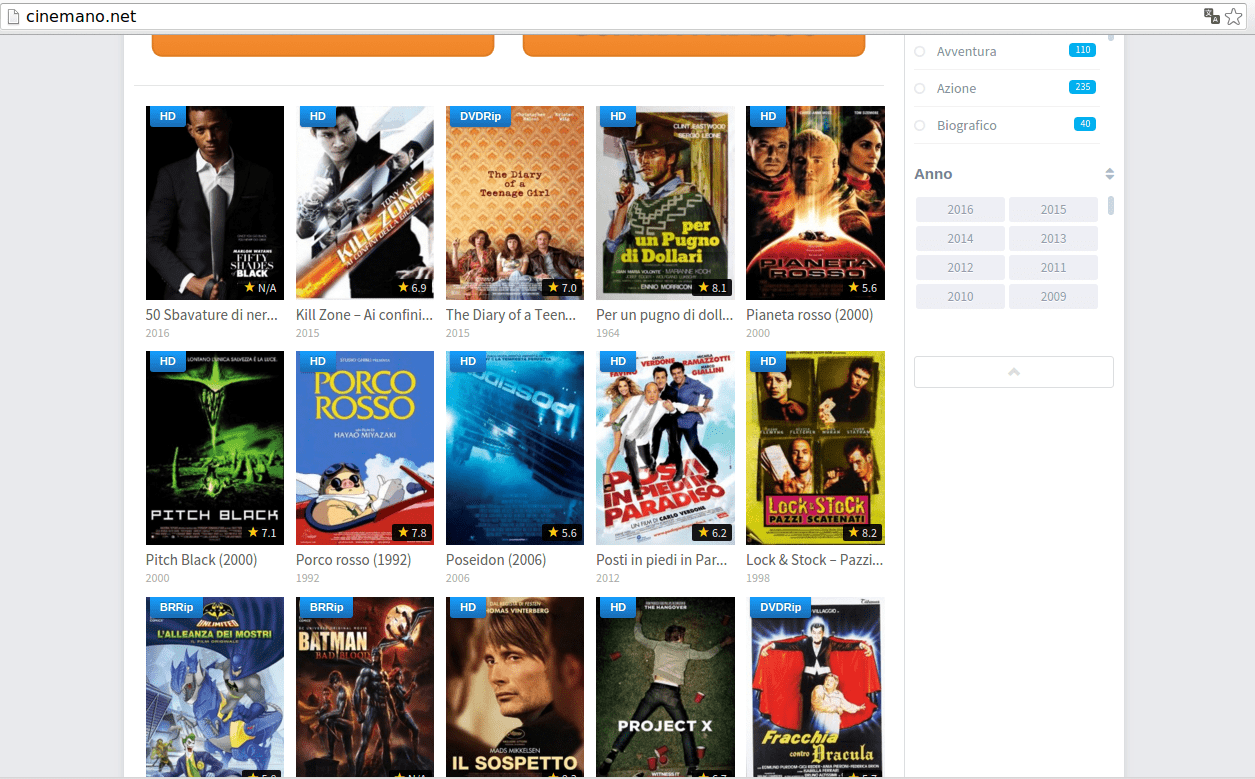Open L'alleanza dei mostri poster
The height and width of the screenshot is (779, 1255).
[215, 687]
